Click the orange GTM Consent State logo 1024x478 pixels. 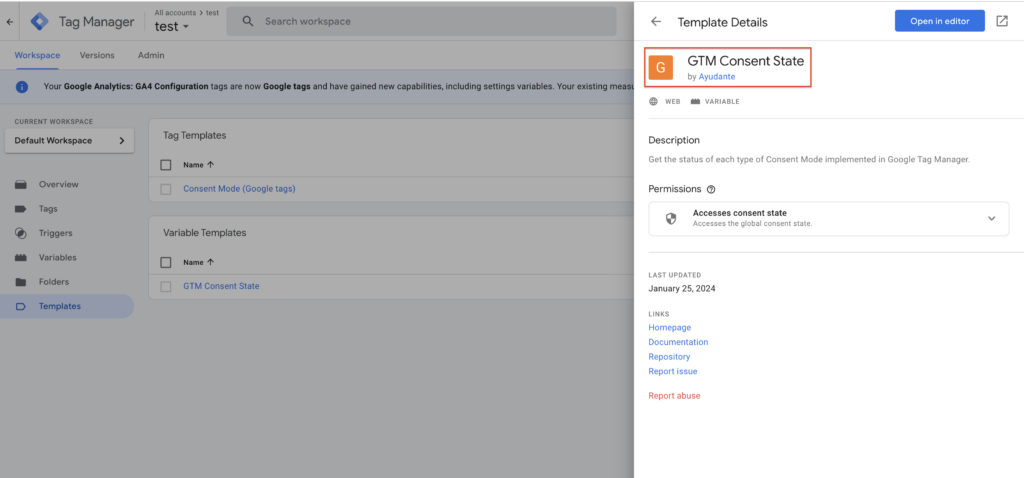coord(660,67)
